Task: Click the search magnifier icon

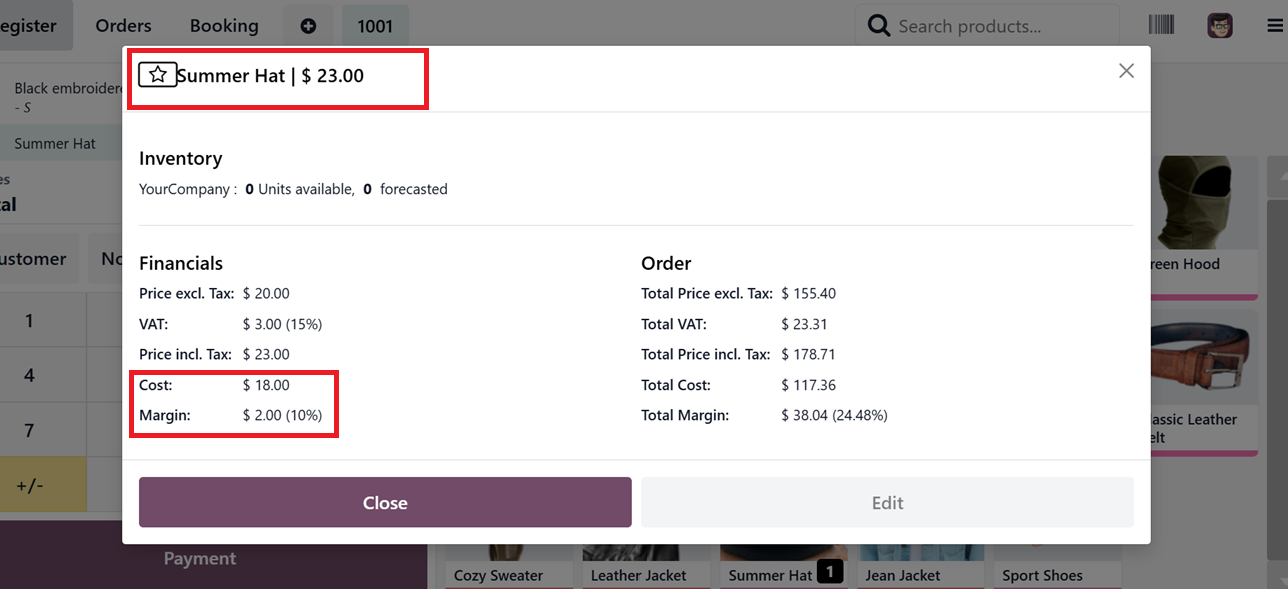Action: [879, 26]
